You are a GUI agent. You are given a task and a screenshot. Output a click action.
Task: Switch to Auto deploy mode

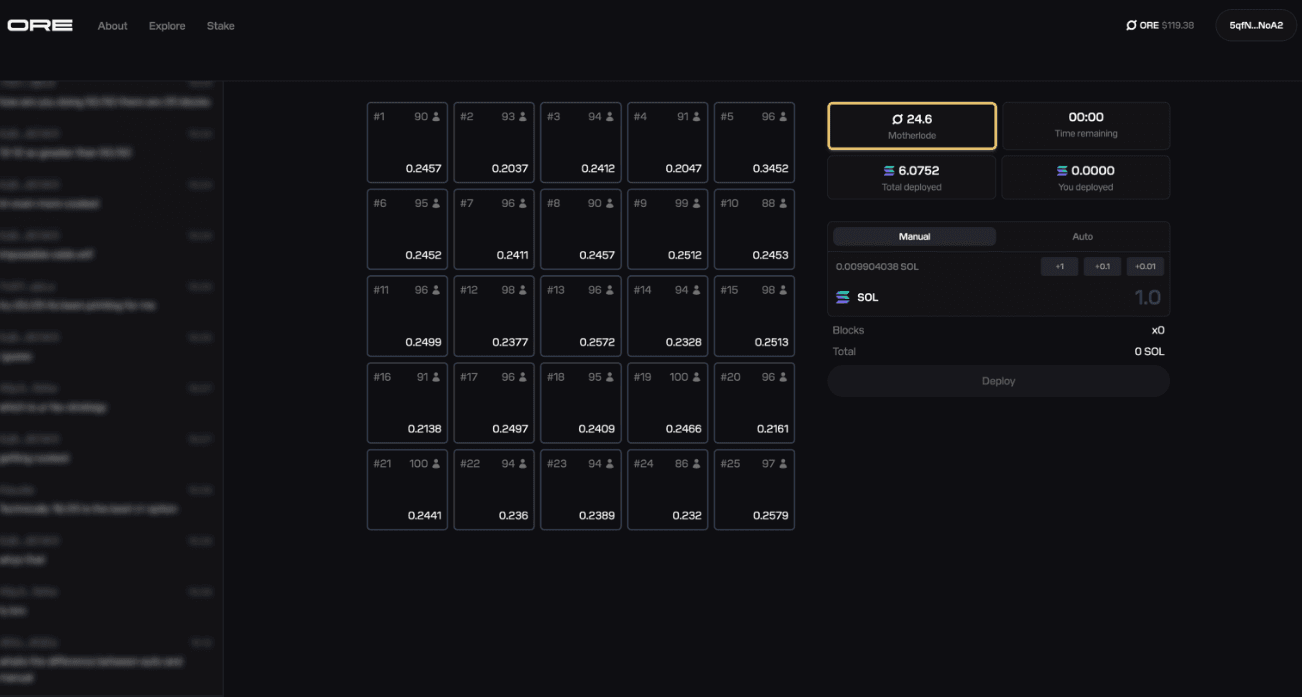coord(1082,237)
